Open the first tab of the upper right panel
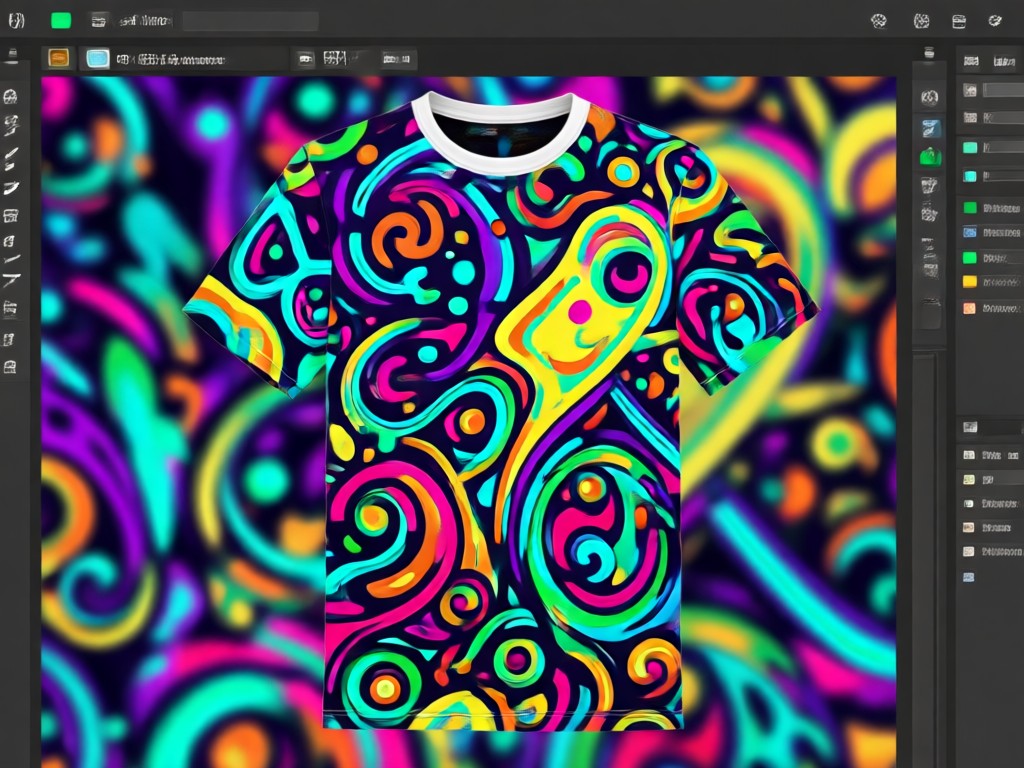Image resolution: width=1024 pixels, height=768 pixels. (x=972, y=61)
